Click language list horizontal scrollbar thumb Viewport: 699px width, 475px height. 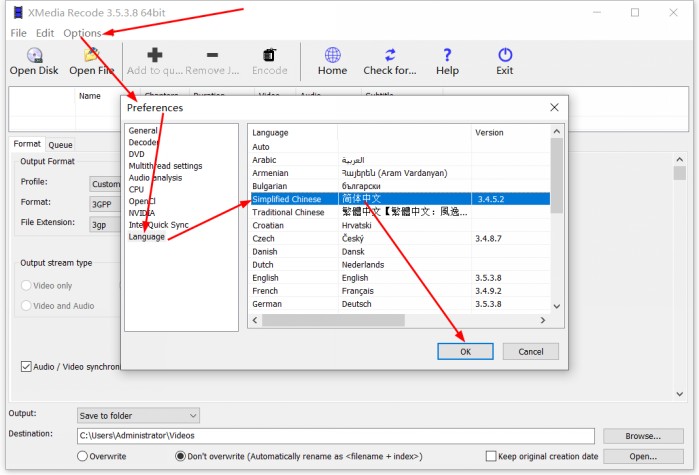(x=333, y=320)
